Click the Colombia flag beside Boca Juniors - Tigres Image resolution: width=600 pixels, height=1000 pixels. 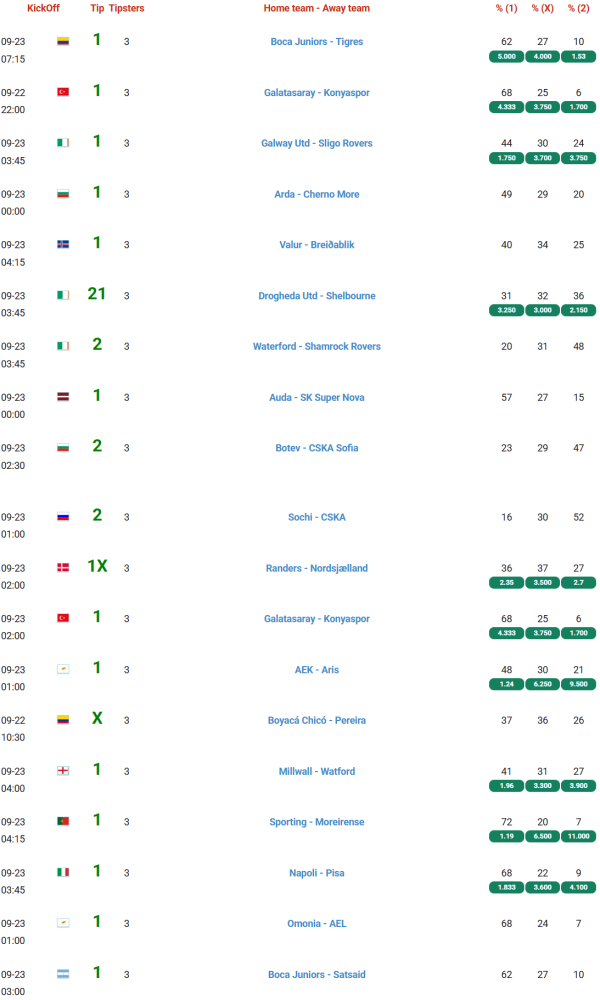tap(63, 42)
